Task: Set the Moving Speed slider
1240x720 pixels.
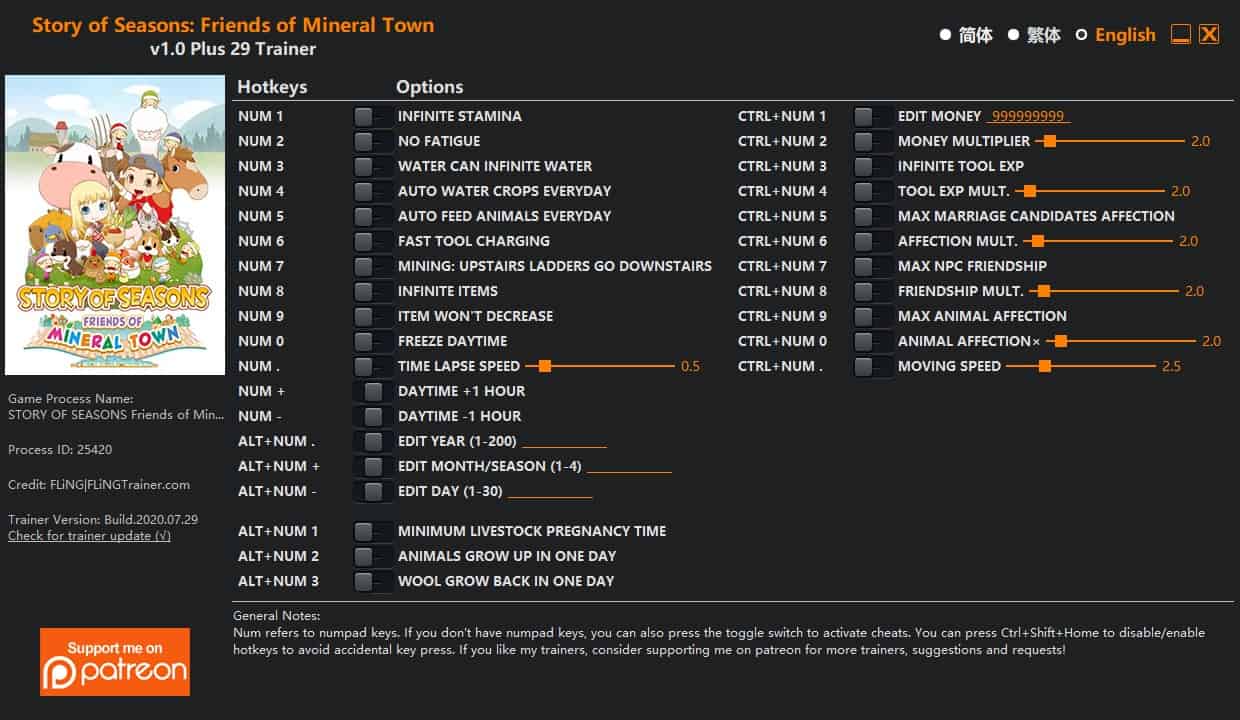Action: [x=1081, y=366]
